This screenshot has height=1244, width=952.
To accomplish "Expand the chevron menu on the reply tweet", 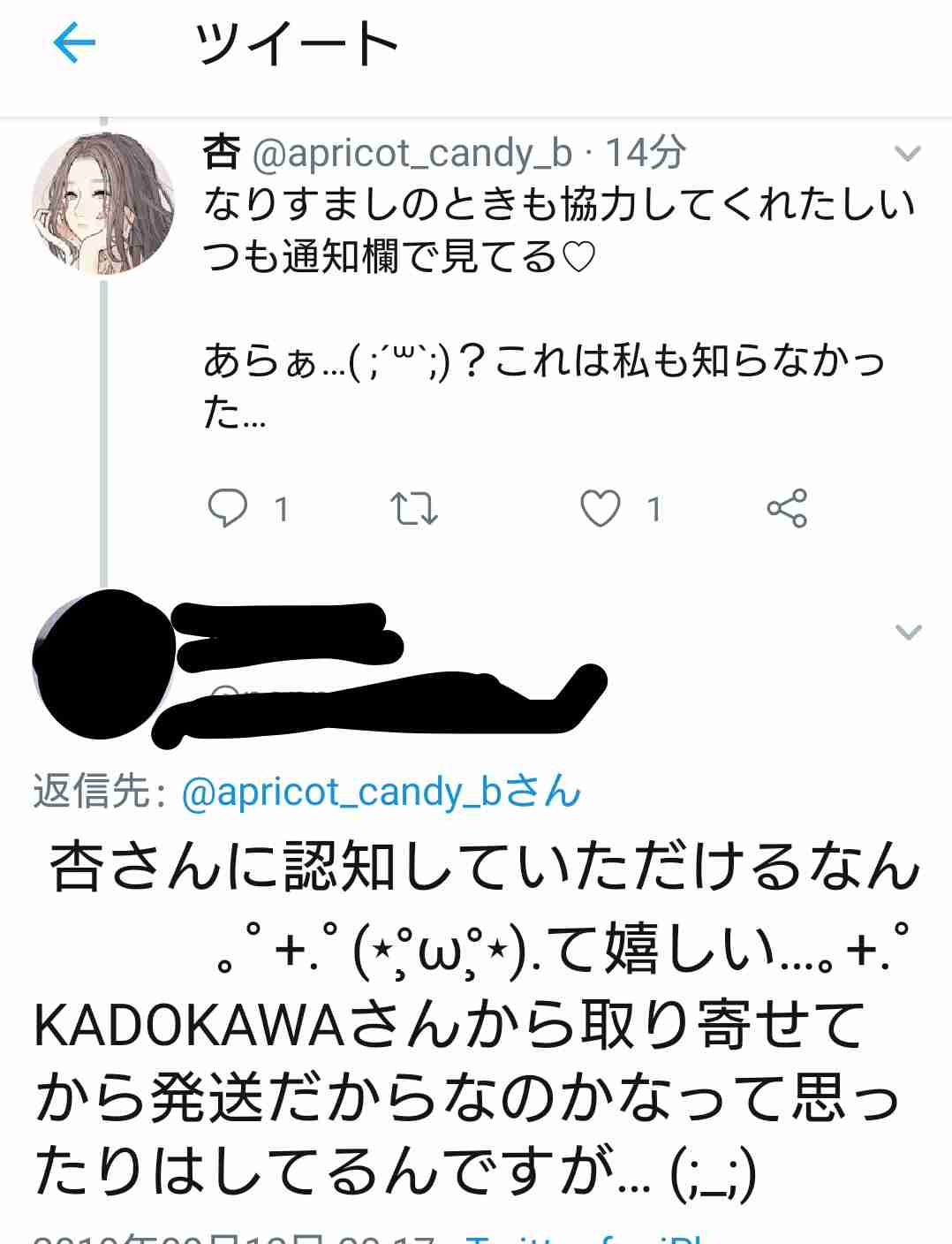I will [908, 632].
